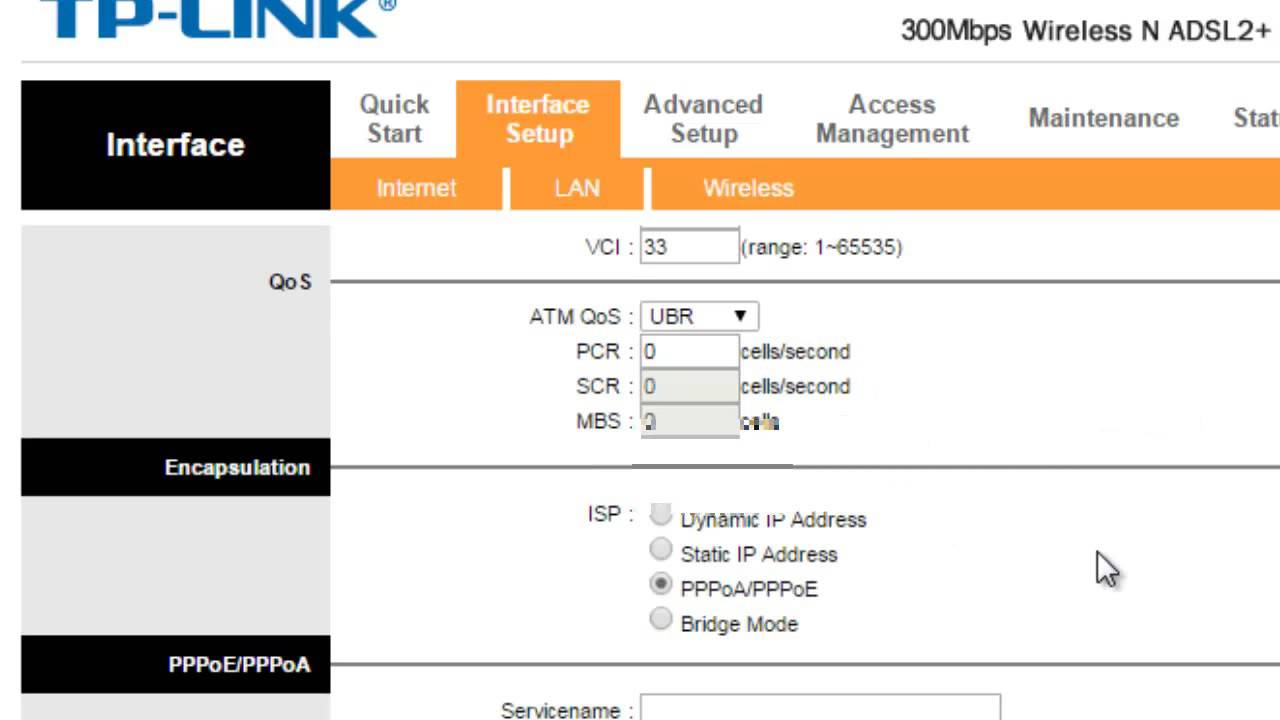
Task: Click the TP-LINK logo
Action: click(217, 18)
